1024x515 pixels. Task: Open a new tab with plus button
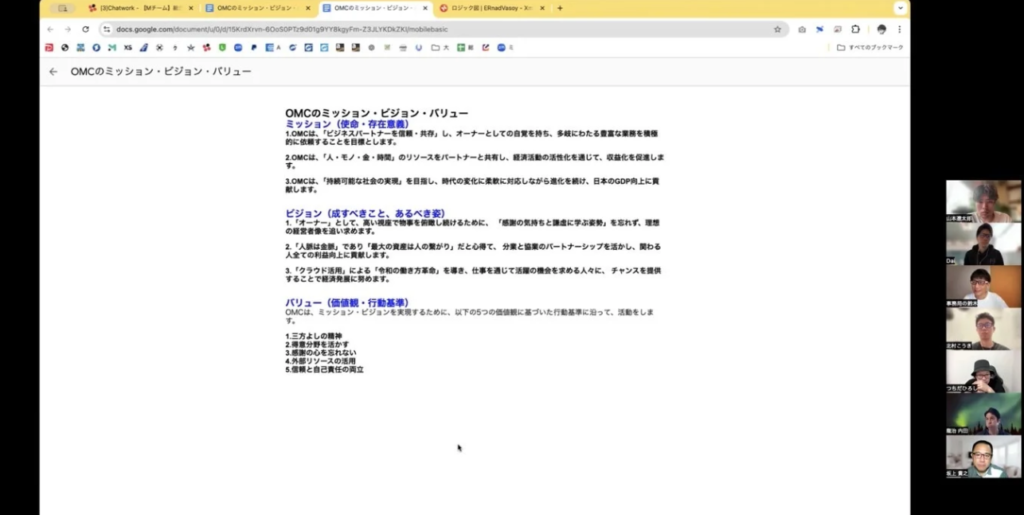[x=560, y=8]
